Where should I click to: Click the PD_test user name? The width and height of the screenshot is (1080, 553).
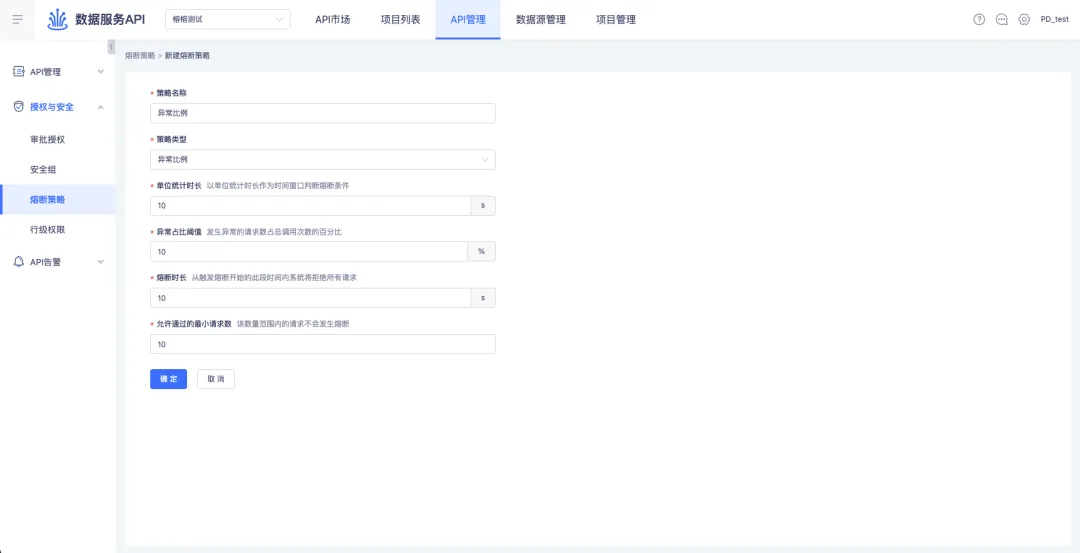[1055, 19]
